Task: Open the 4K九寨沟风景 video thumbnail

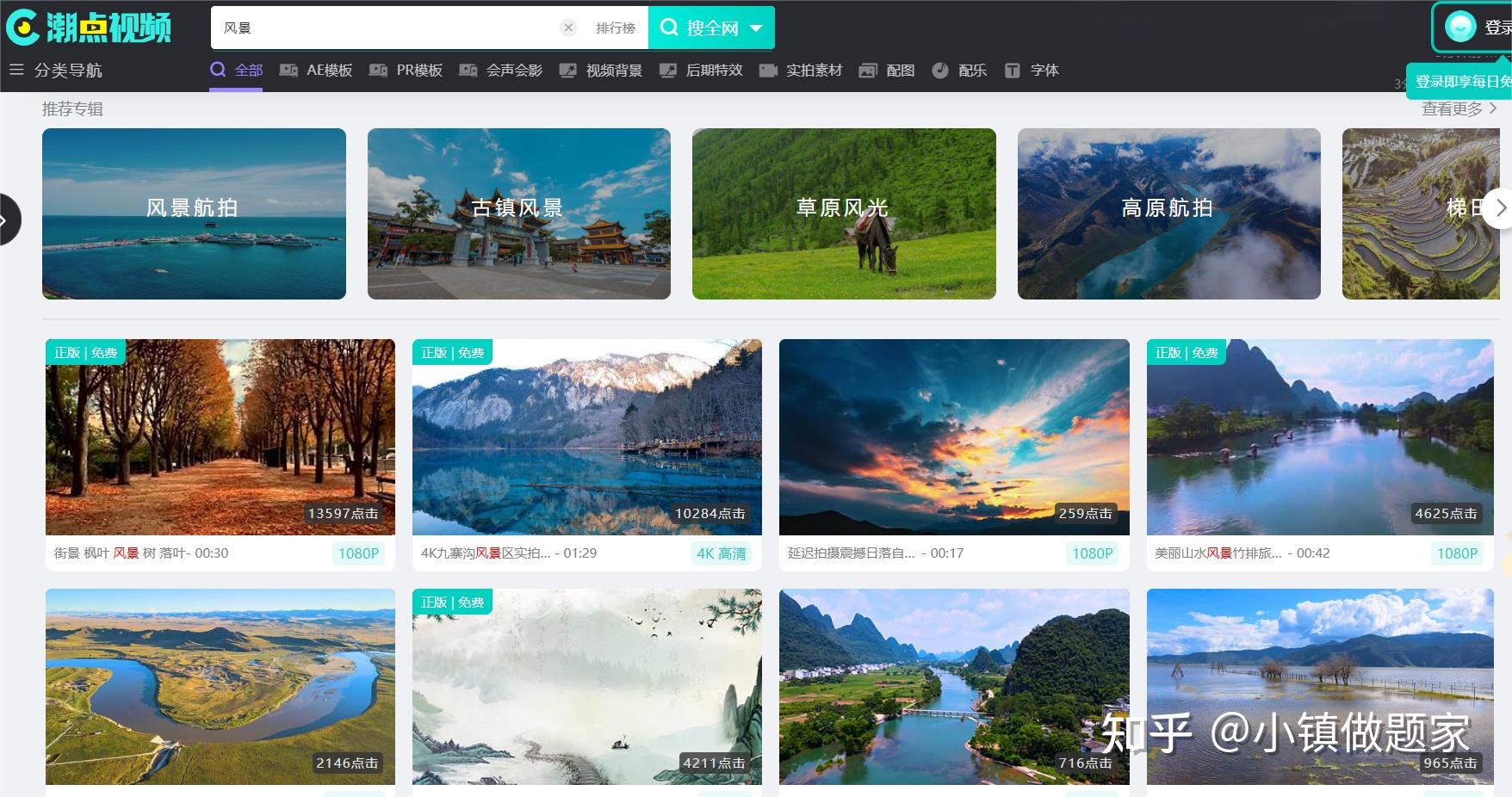Action: [x=586, y=436]
